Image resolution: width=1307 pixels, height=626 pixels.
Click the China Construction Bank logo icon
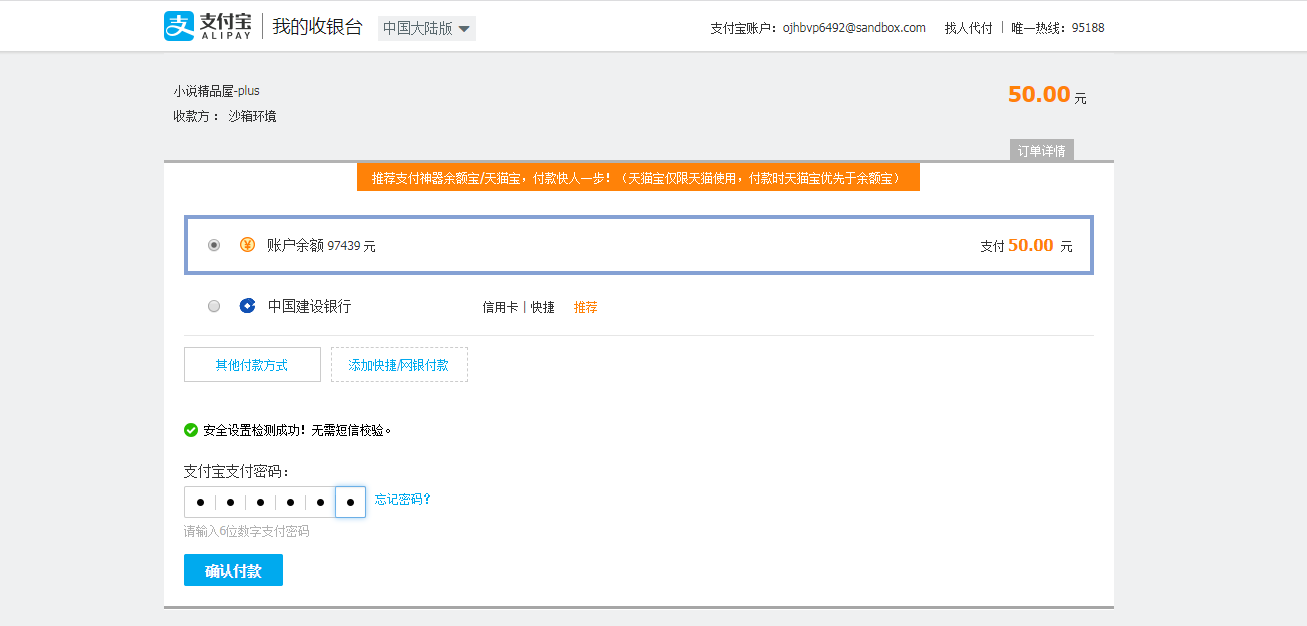coord(247,306)
